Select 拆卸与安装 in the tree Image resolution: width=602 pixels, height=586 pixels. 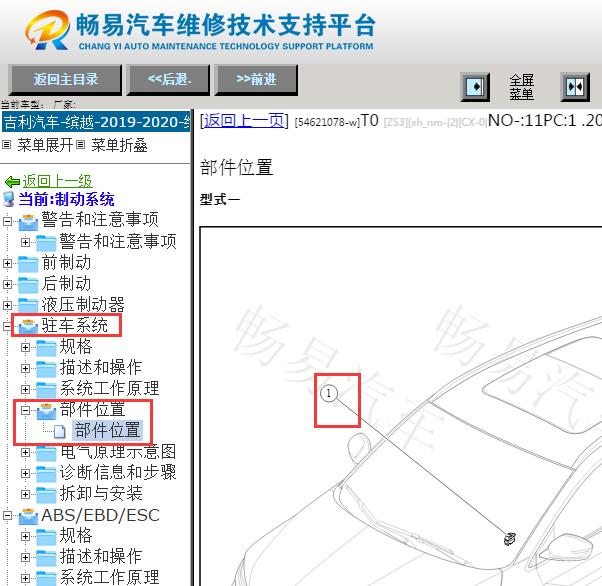[x=101, y=493]
